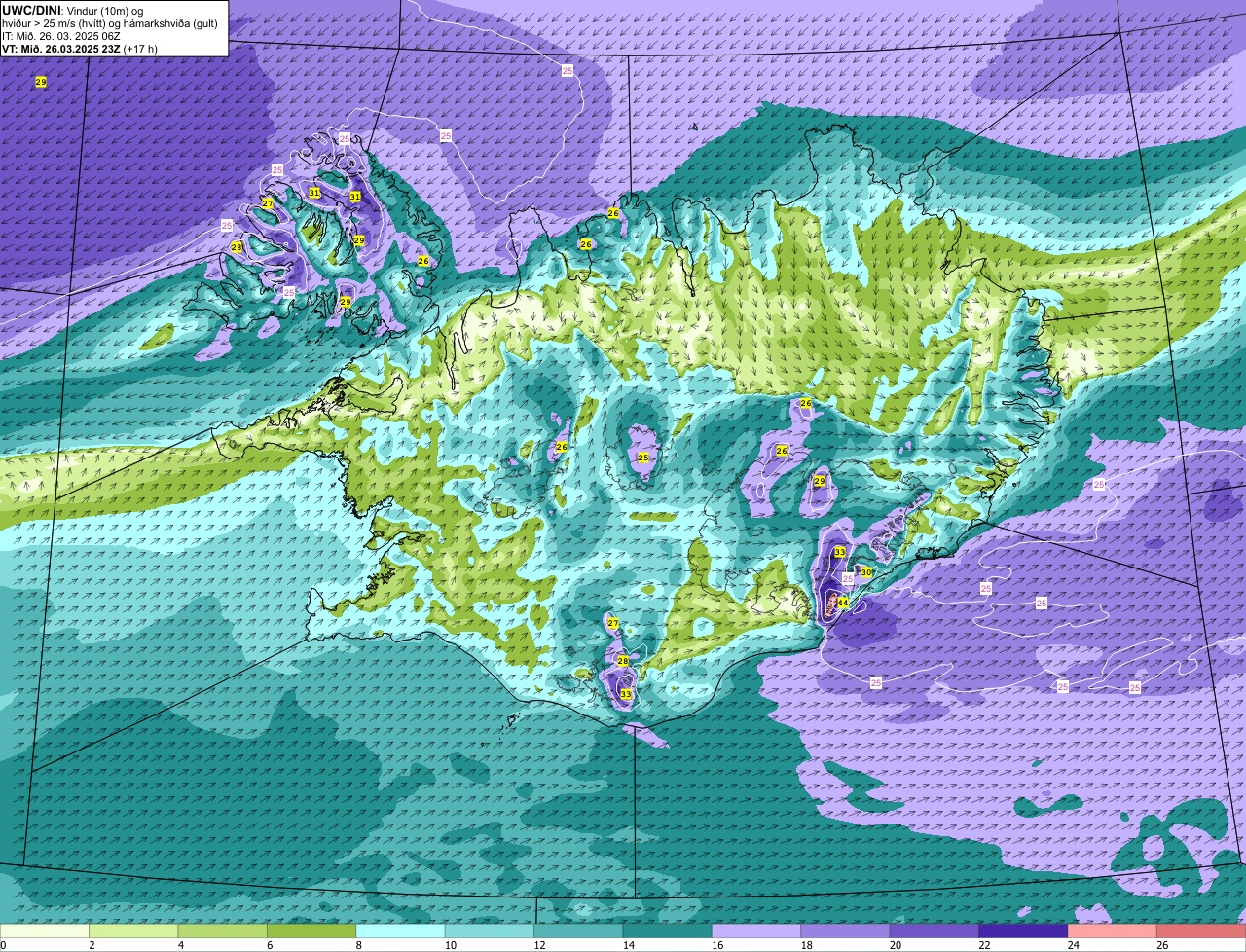Pick the 18–20 m/s purple legend swatch
The height and width of the screenshot is (952, 1246).
(x=846, y=932)
